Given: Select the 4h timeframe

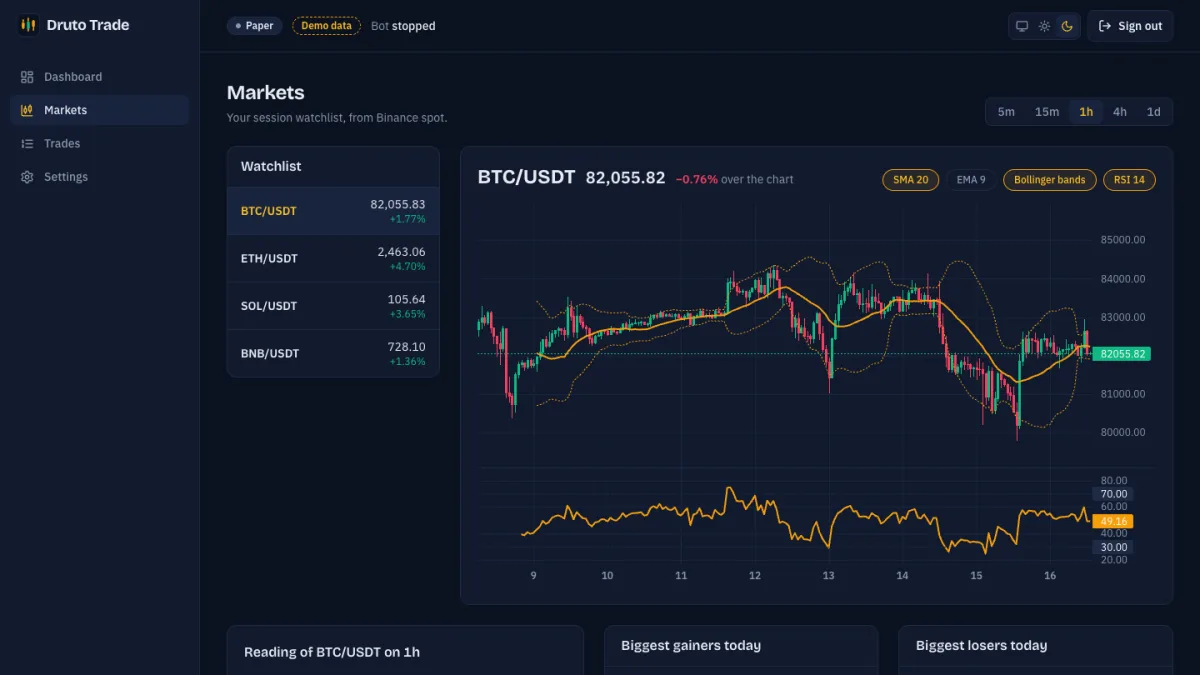Looking at the screenshot, I should click(x=1120, y=112).
